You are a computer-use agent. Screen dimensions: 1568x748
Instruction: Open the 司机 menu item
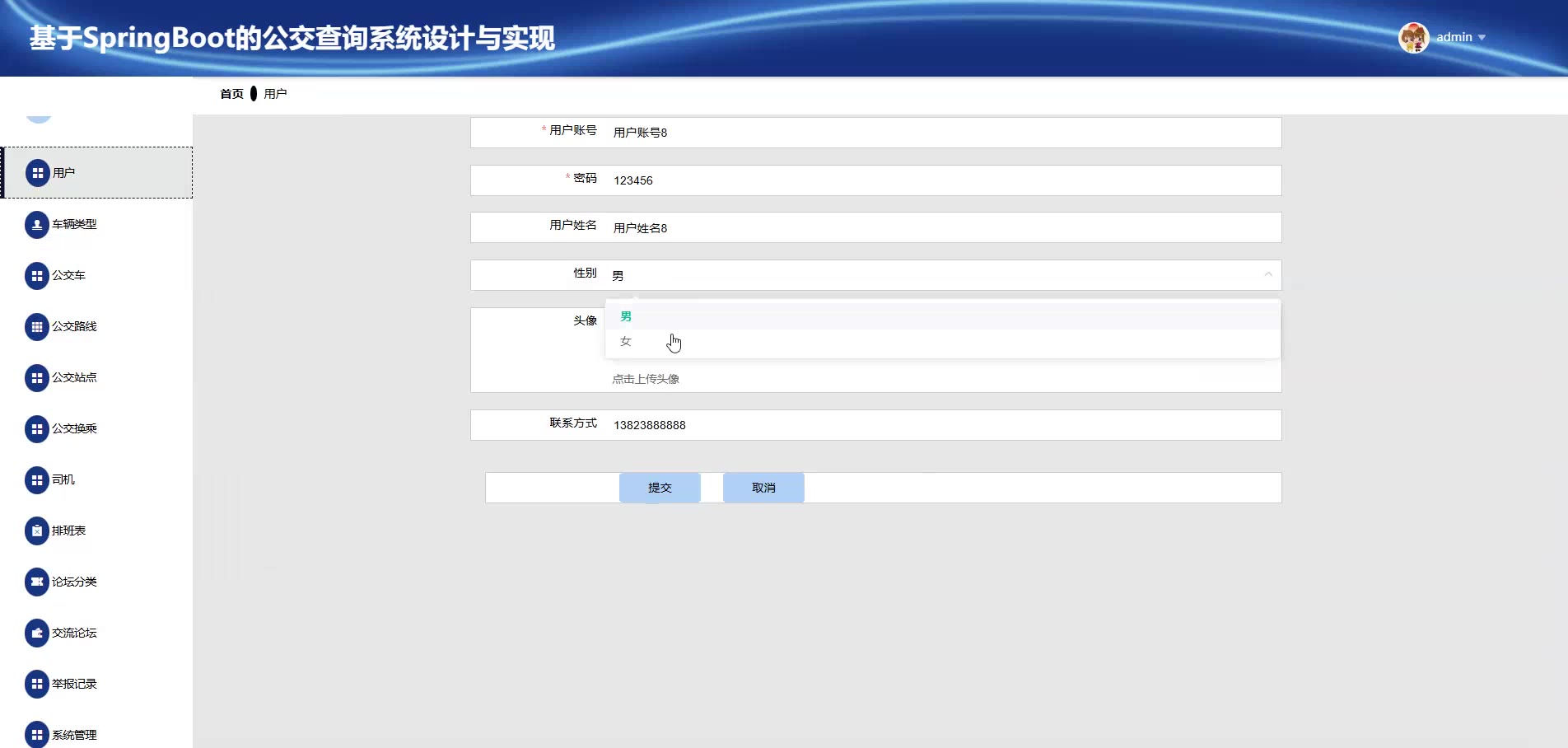coord(97,479)
